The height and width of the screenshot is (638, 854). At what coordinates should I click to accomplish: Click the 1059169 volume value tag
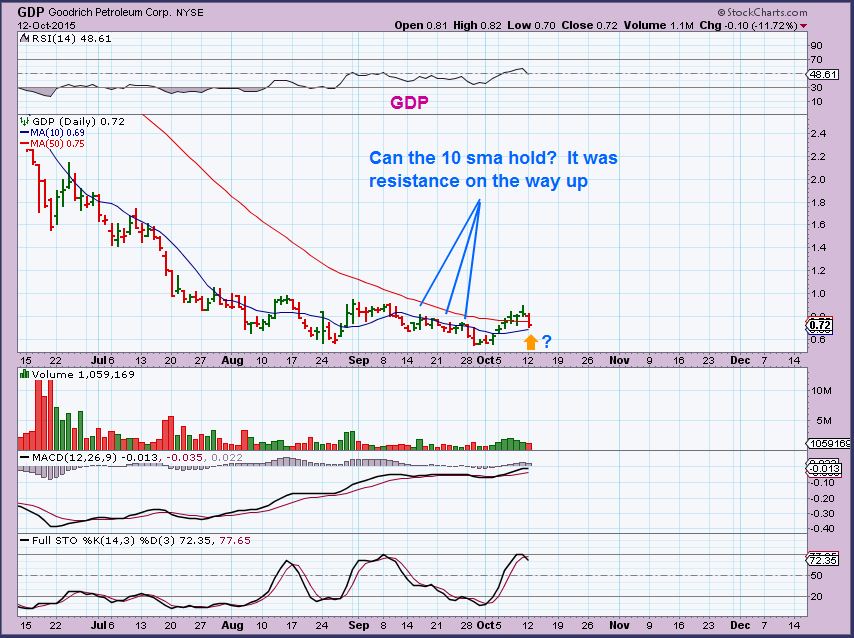[829, 443]
